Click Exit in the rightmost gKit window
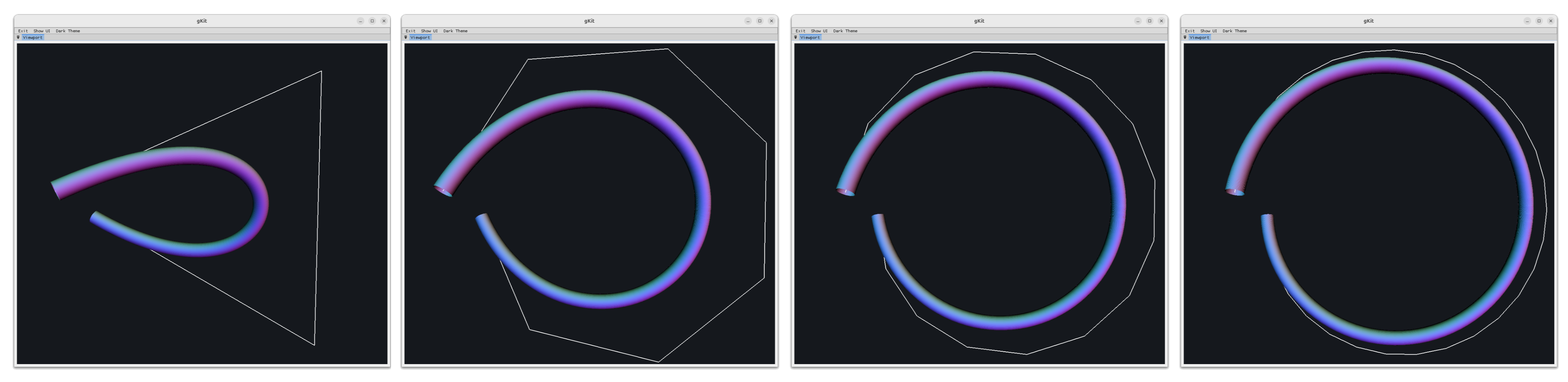The height and width of the screenshot is (382, 1568). click(x=1191, y=31)
